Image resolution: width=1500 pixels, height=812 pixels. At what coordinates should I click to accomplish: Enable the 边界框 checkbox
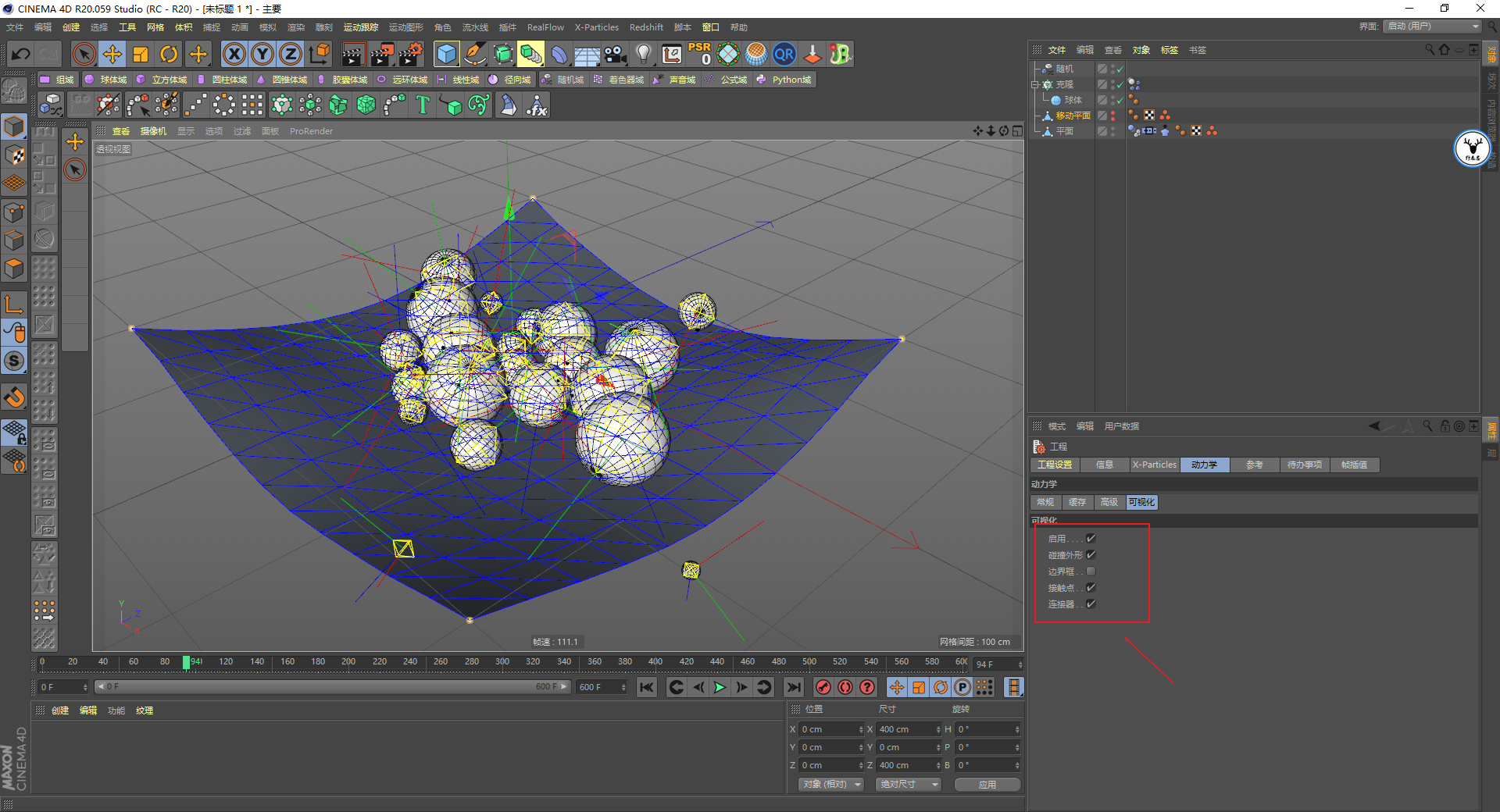tap(1091, 572)
